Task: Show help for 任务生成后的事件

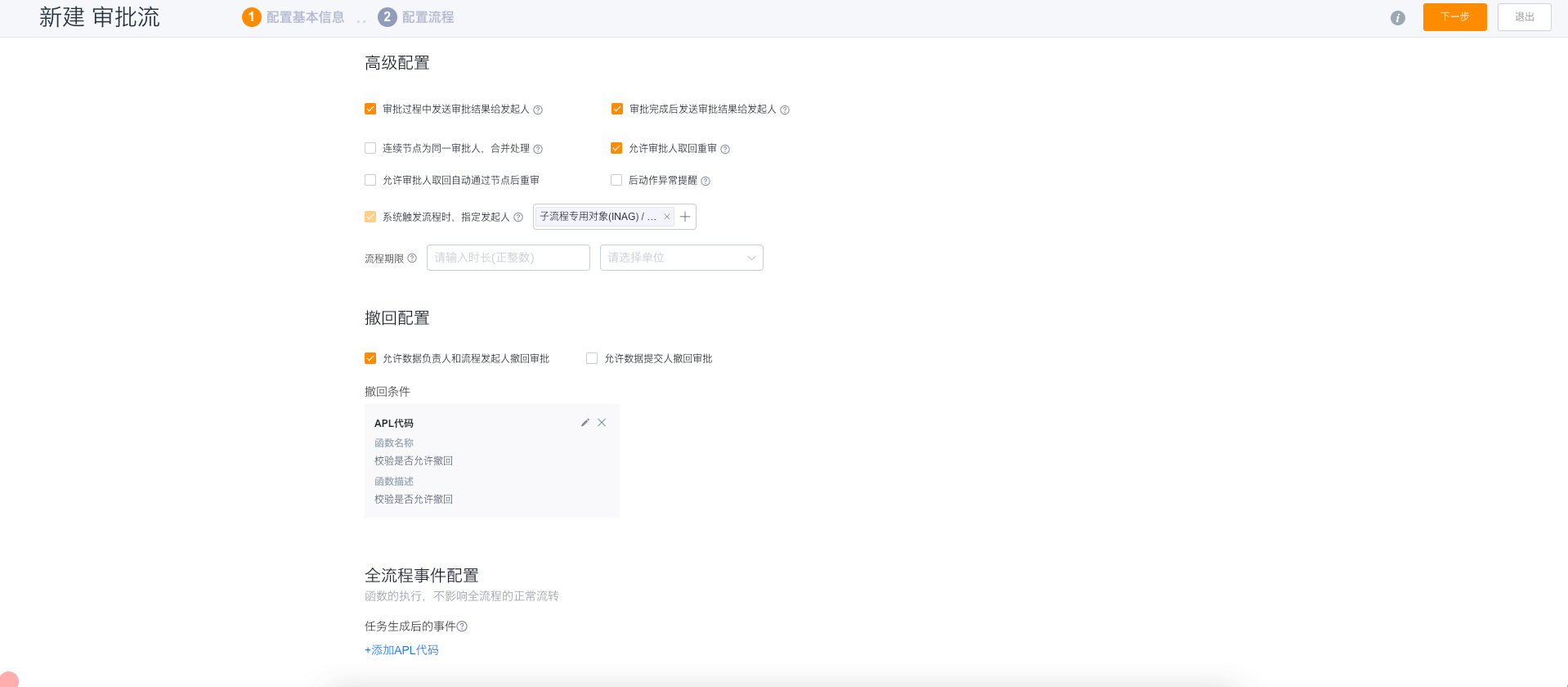Action: 462,626
